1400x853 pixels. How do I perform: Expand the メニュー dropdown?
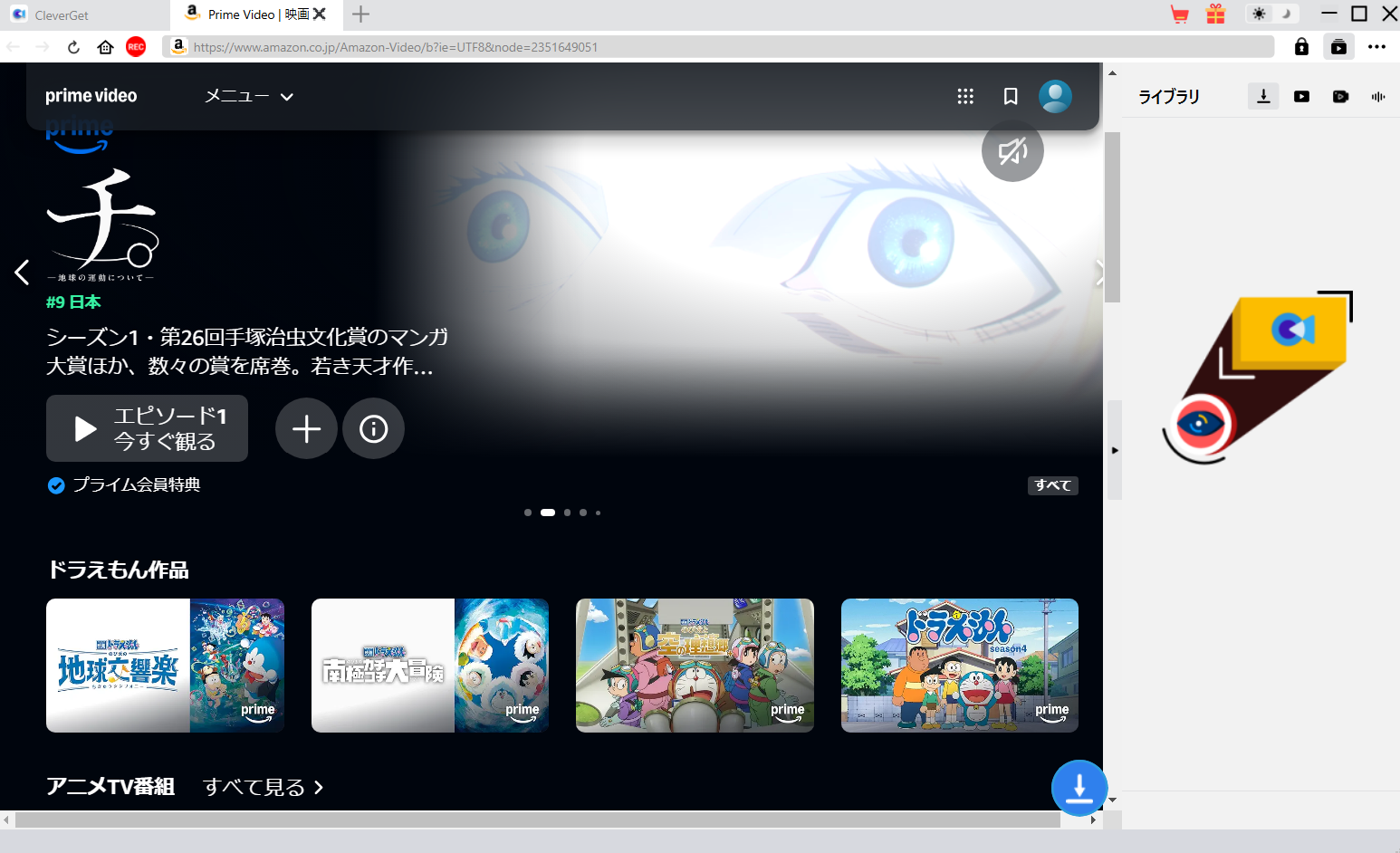point(249,96)
